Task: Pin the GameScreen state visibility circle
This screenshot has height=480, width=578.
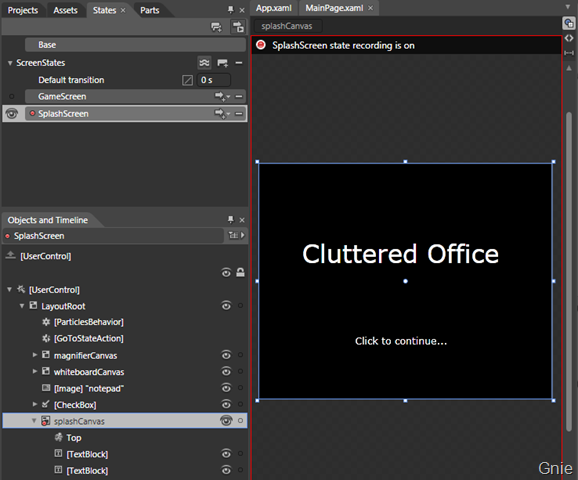Action: pyautogui.click(x=12, y=97)
